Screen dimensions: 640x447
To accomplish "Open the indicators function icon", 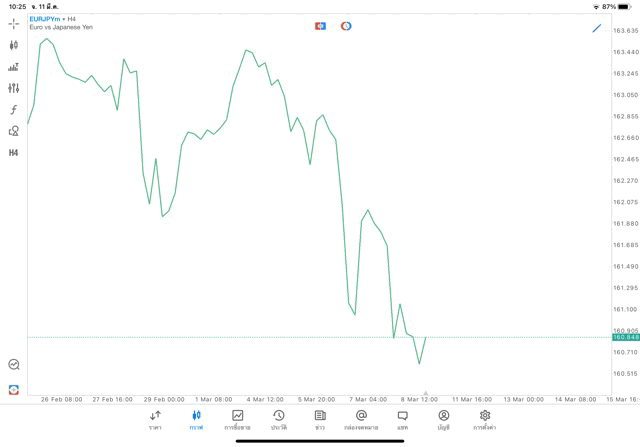I will tap(13, 110).
